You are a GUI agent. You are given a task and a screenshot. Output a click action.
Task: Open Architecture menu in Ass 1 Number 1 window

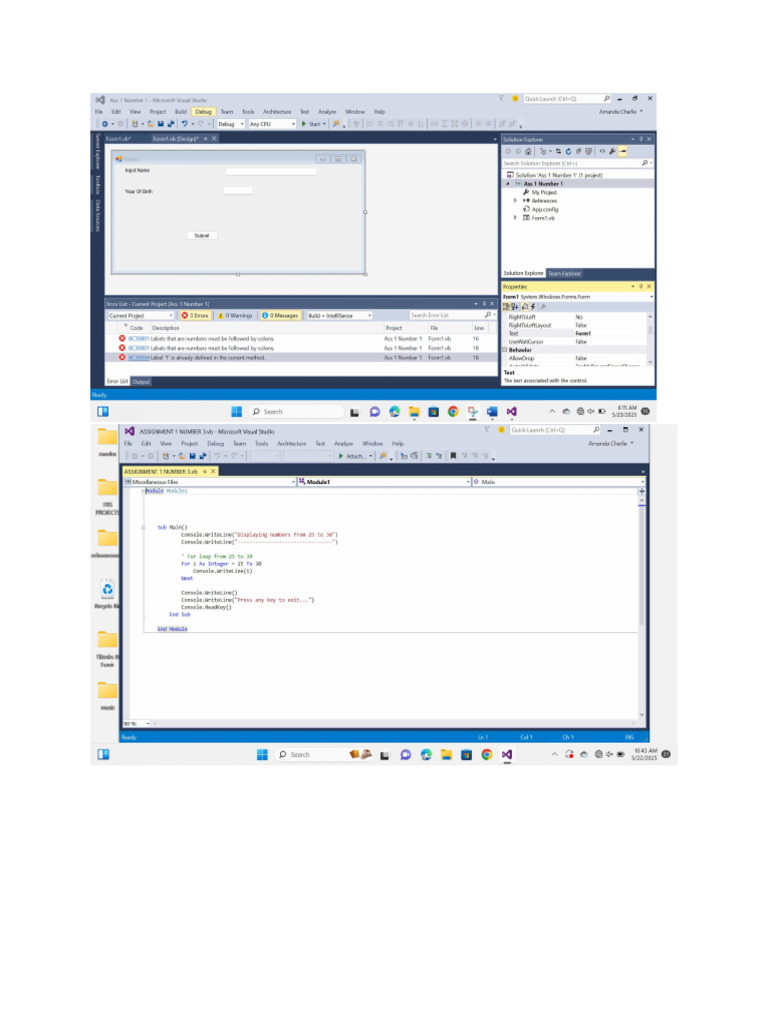(x=277, y=112)
